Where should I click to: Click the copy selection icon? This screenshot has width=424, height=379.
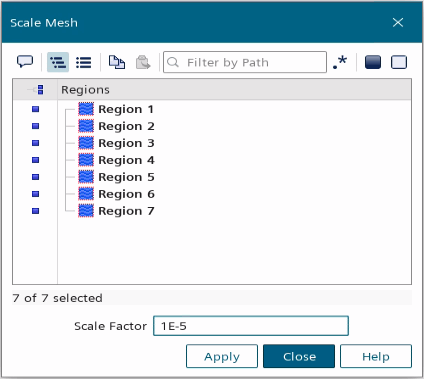(117, 62)
